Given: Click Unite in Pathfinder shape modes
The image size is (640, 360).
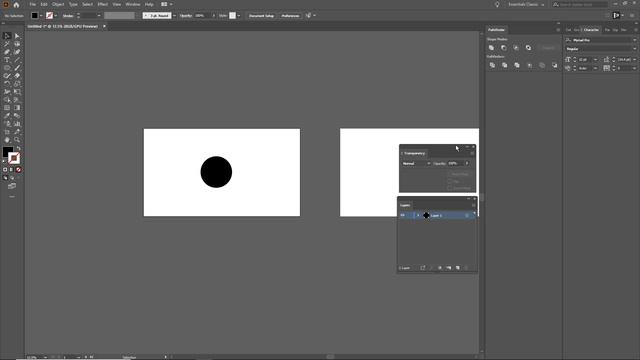Looking at the screenshot, I should [x=491, y=48].
